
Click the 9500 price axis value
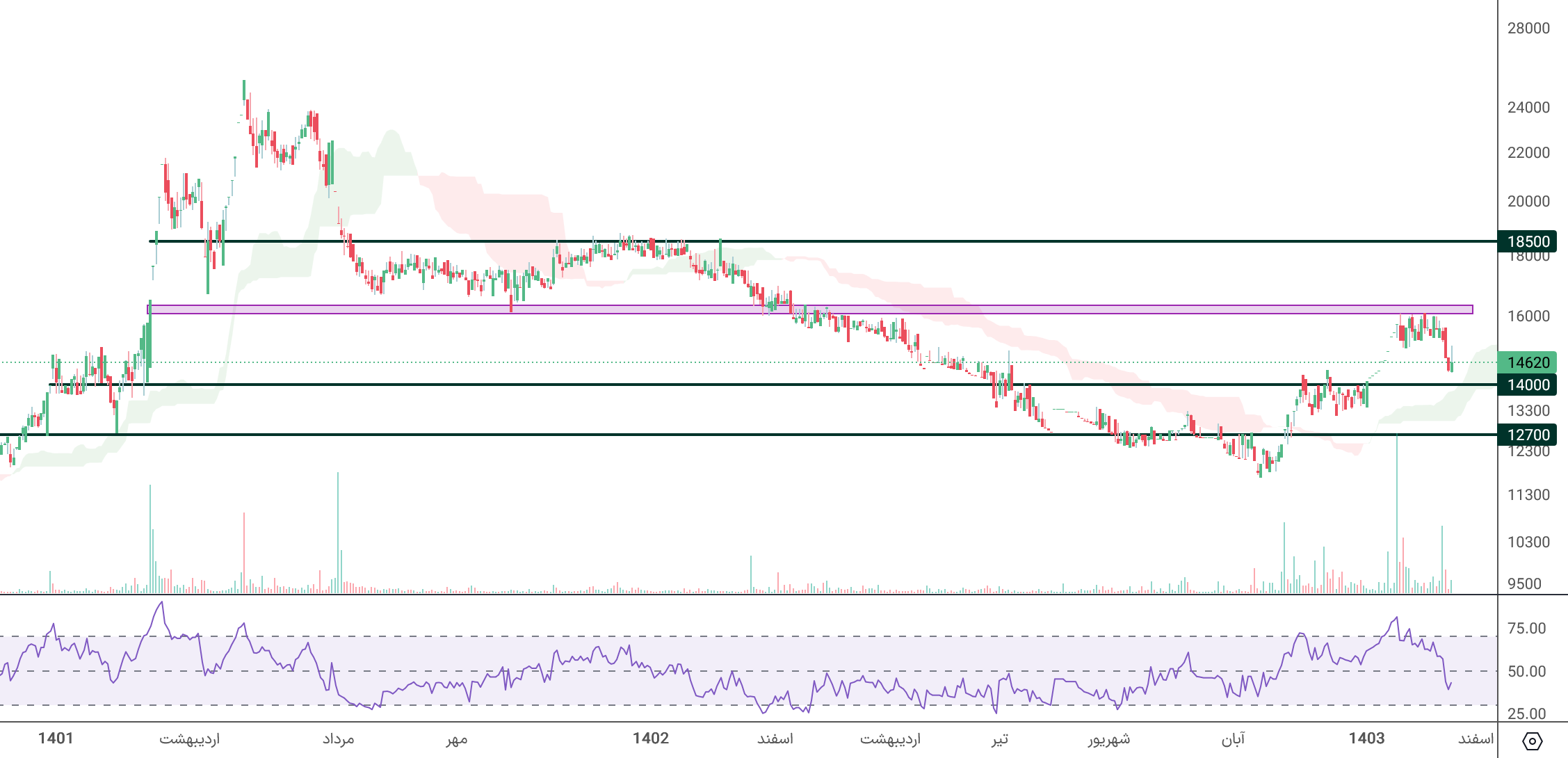click(x=1525, y=583)
